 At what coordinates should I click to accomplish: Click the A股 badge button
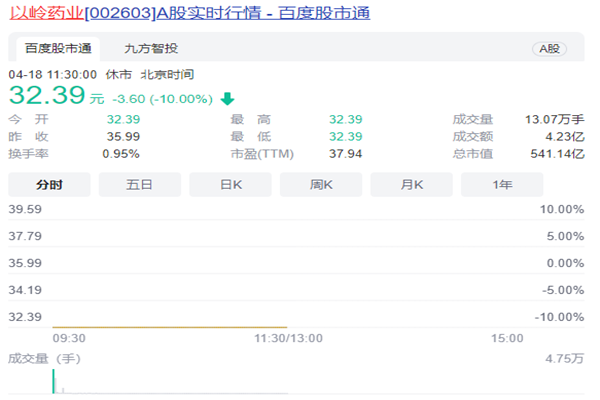pos(549,49)
